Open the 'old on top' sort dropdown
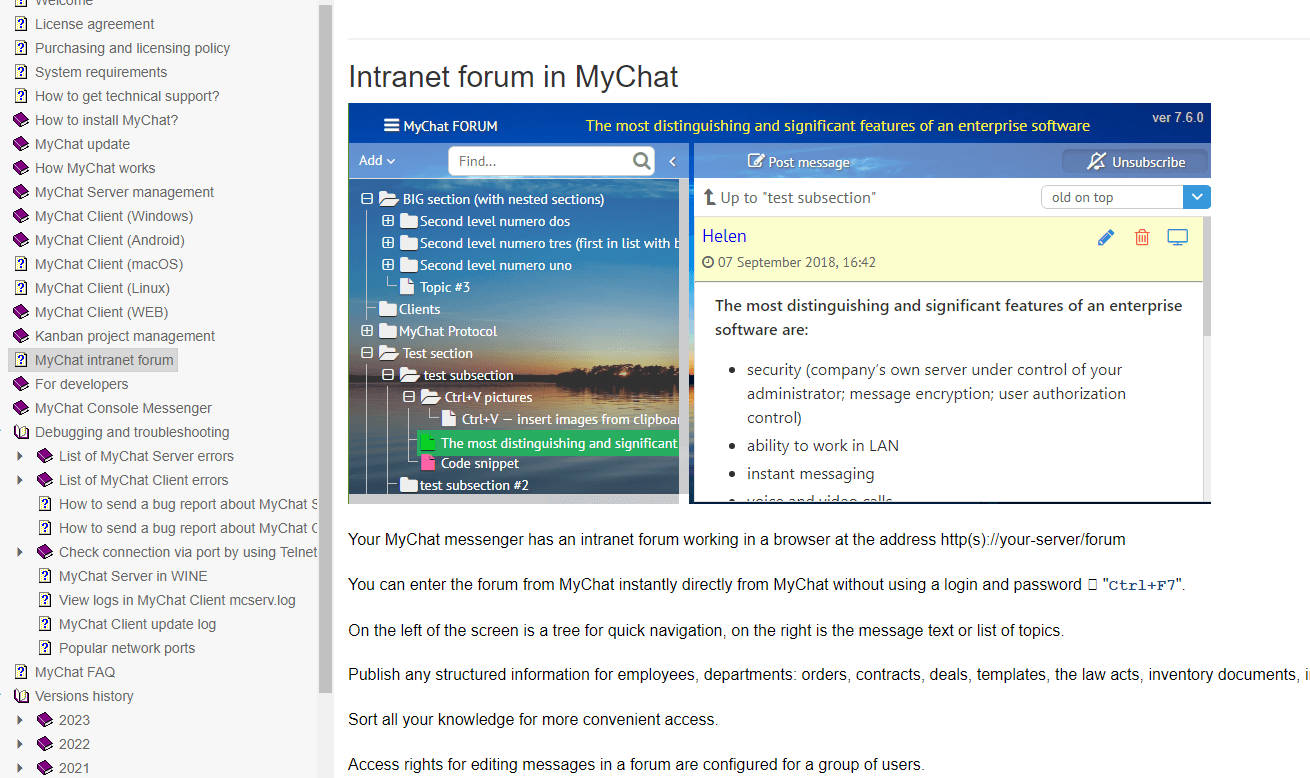The height and width of the screenshot is (778, 1310). [1126, 197]
